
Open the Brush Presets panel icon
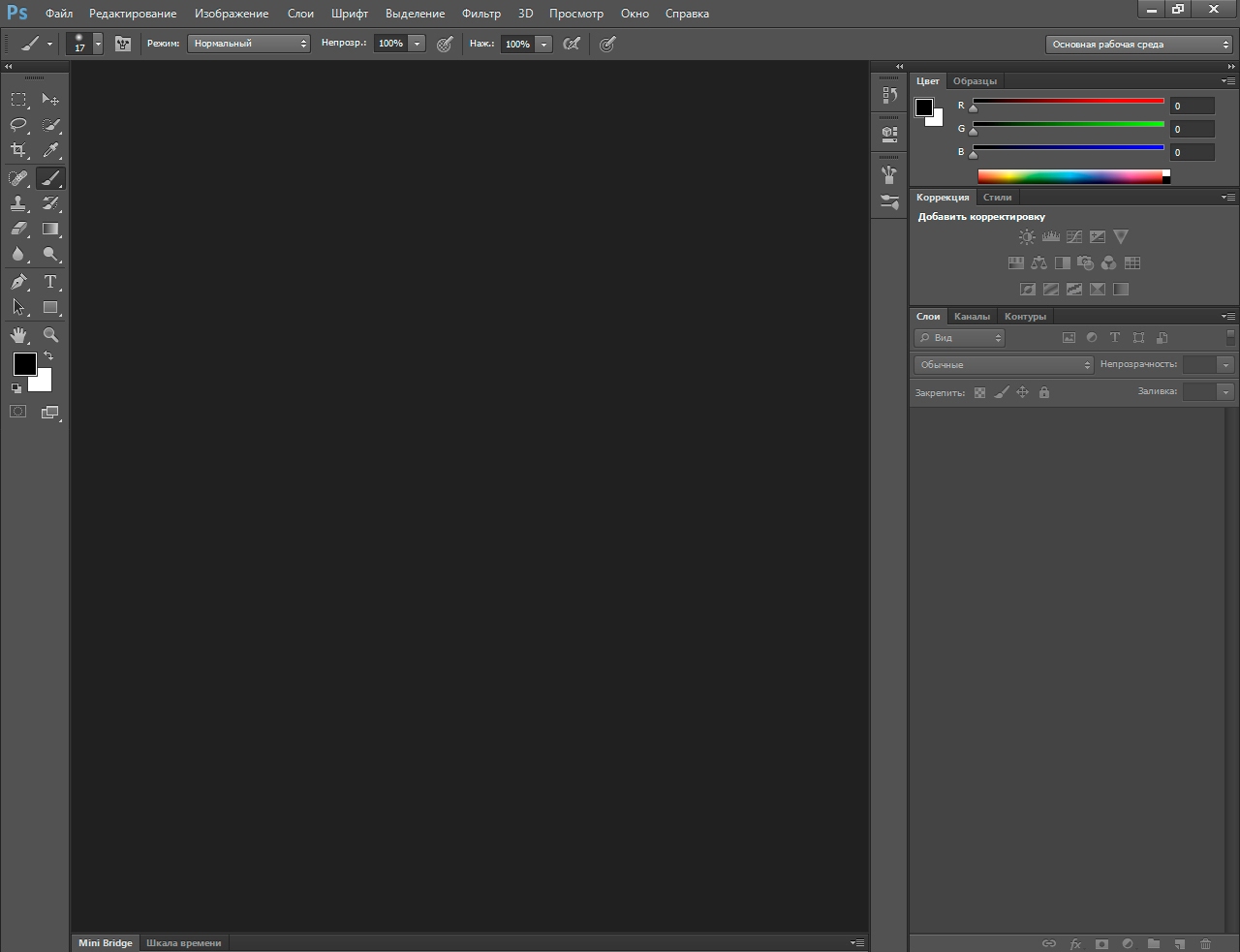pyautogui.click(x=889, y=202)
